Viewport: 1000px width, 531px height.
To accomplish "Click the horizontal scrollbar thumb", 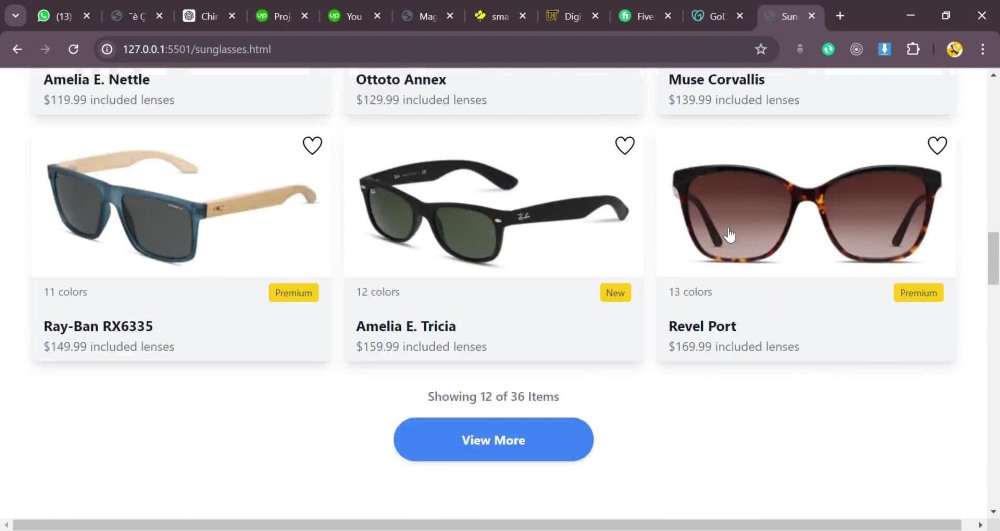I will pos(487,525).
